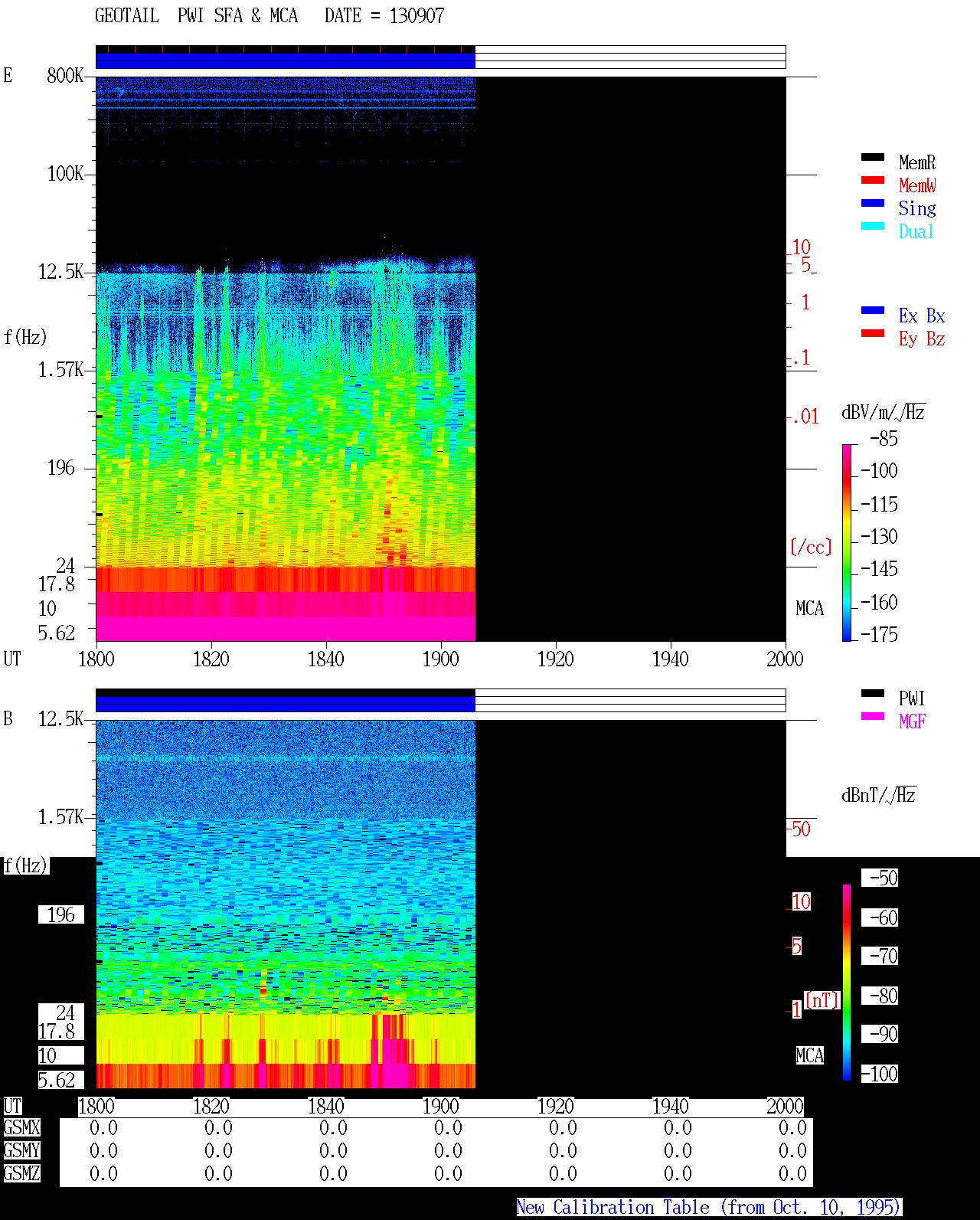Click the dBV/m electric field color scale bar

point(847,542)
